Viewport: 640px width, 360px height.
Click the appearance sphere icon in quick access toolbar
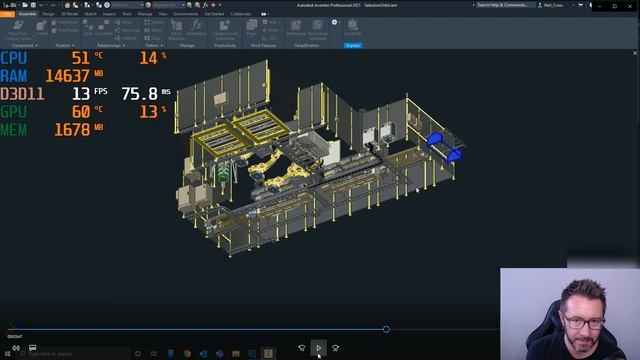(149, 5)
